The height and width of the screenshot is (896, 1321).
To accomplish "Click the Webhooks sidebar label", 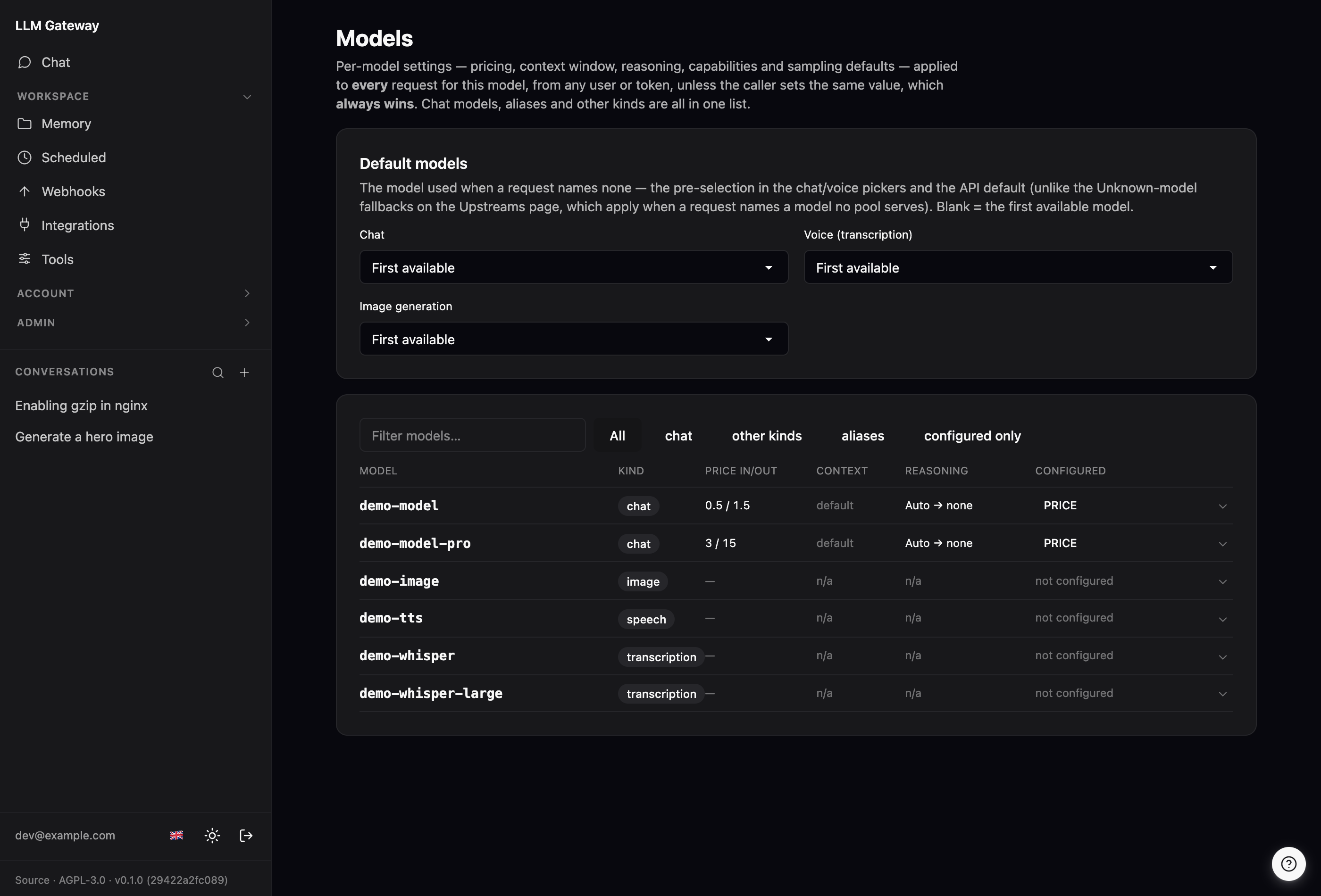I will point(73,191).
